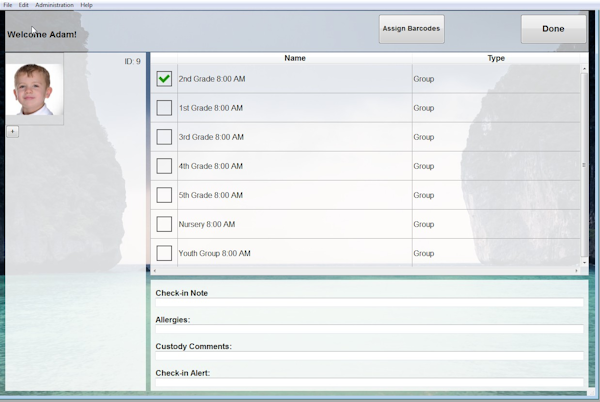Select the '5th Grade 8:00 AM' row text
The width and height of the screenshot is (600, 402).
[211, 195]
